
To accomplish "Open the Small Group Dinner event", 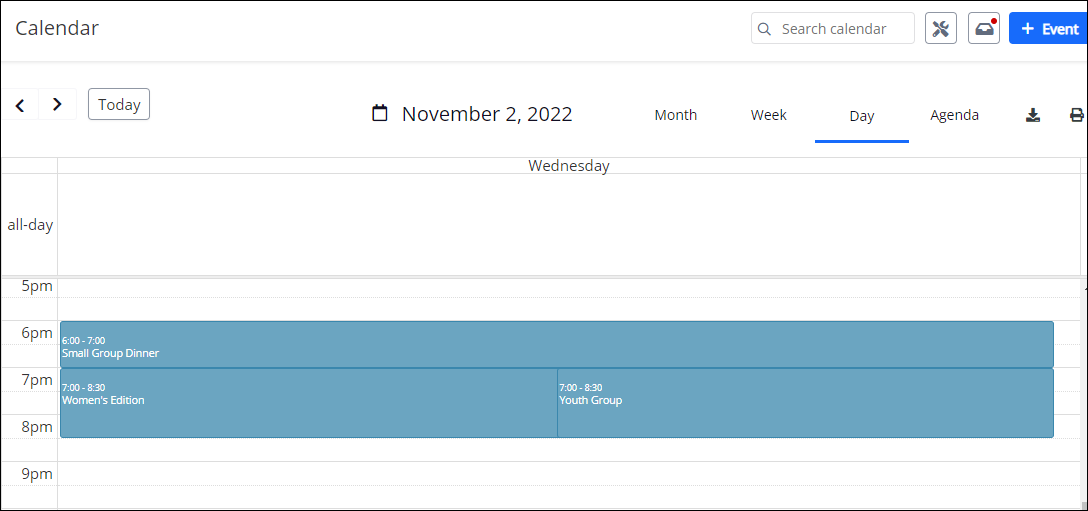I will (556, 345).
